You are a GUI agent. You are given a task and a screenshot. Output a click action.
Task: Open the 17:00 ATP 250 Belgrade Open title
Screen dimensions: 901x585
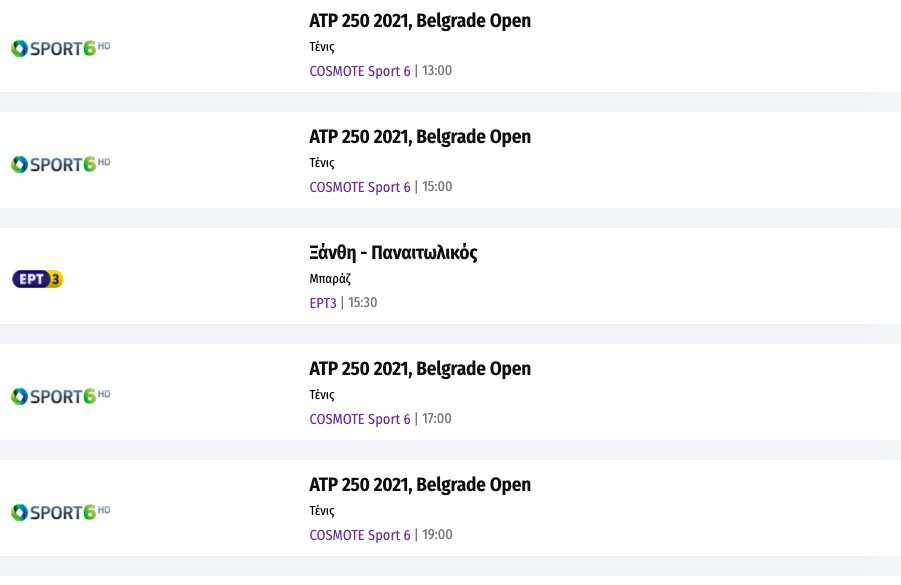coord(420,369)
